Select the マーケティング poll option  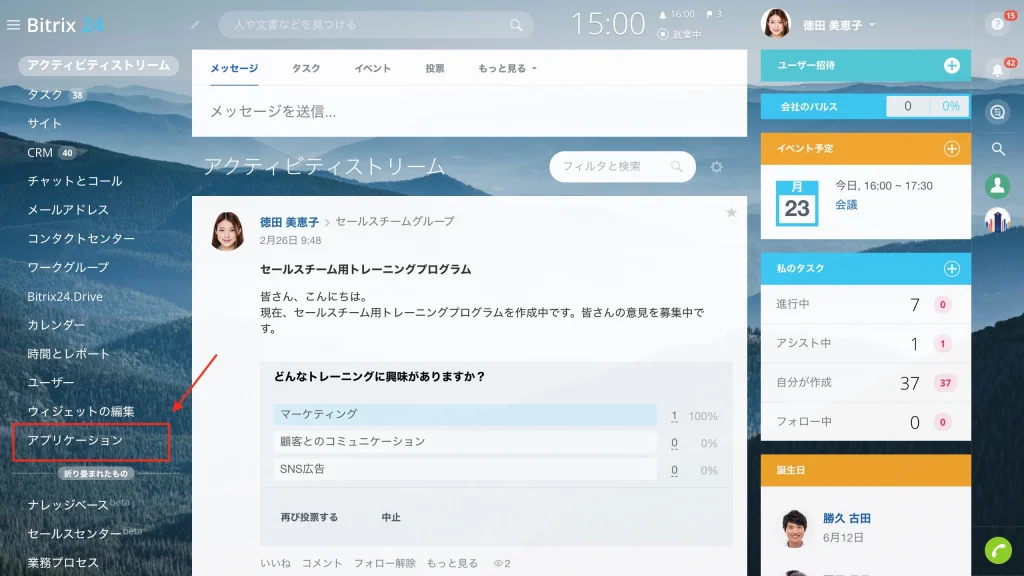tap(464, 414)
